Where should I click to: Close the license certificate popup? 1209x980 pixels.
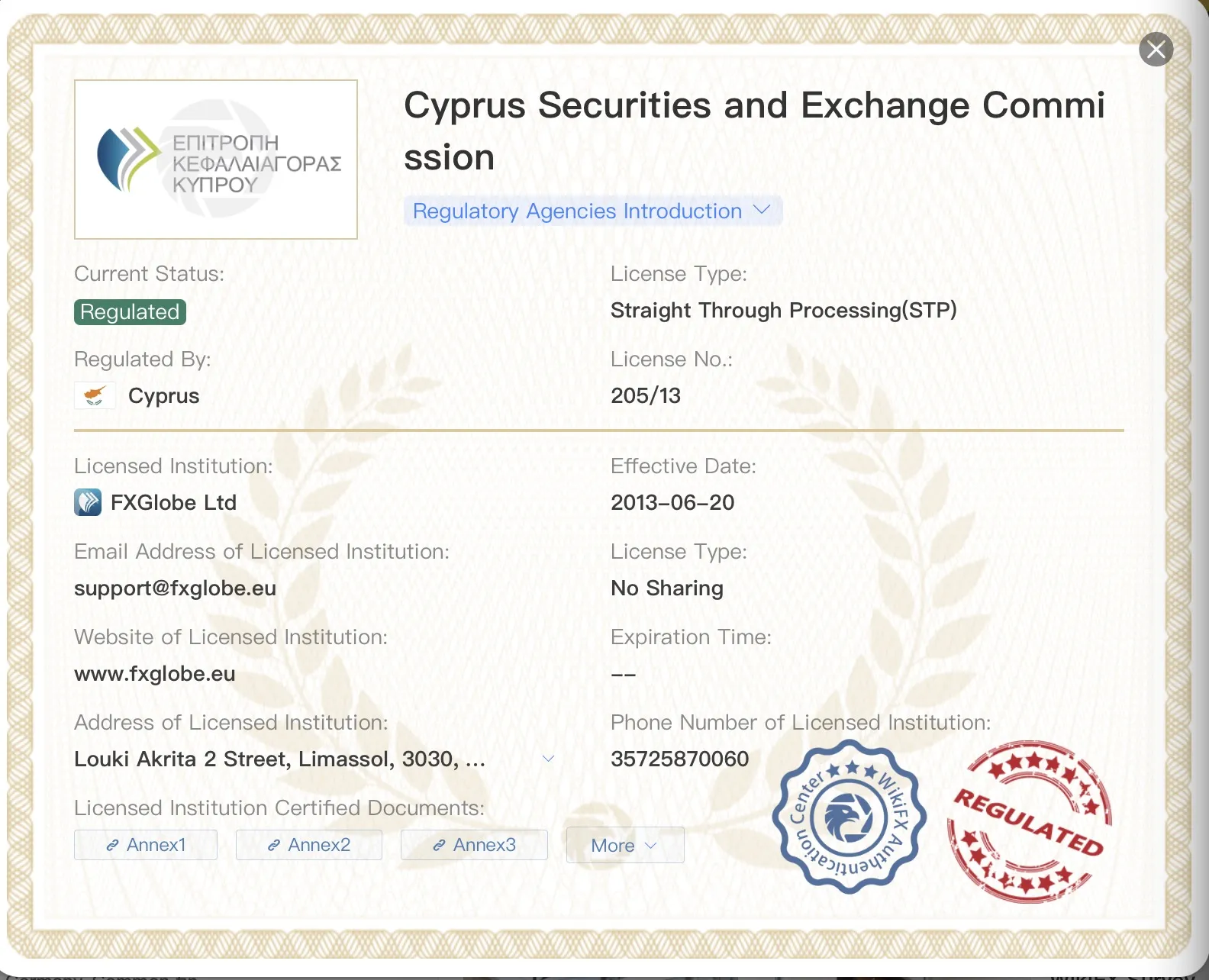pos(1156,50)
